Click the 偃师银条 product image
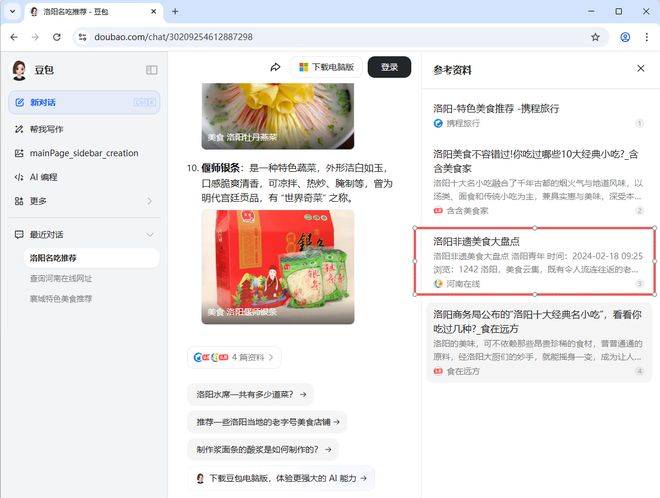This screenshot has height=498, width=660. [x=278, y=266]
